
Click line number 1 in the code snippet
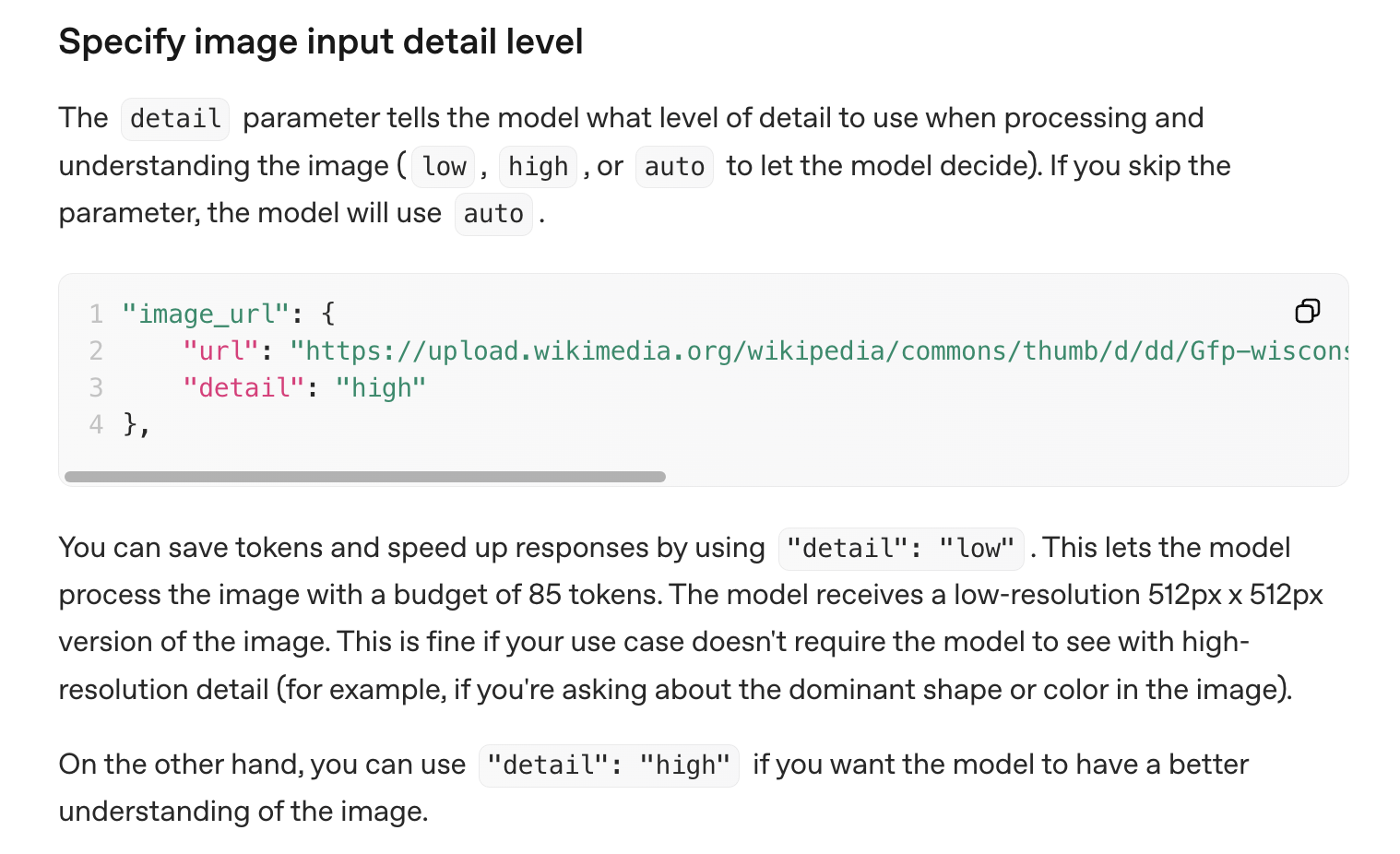96,314
